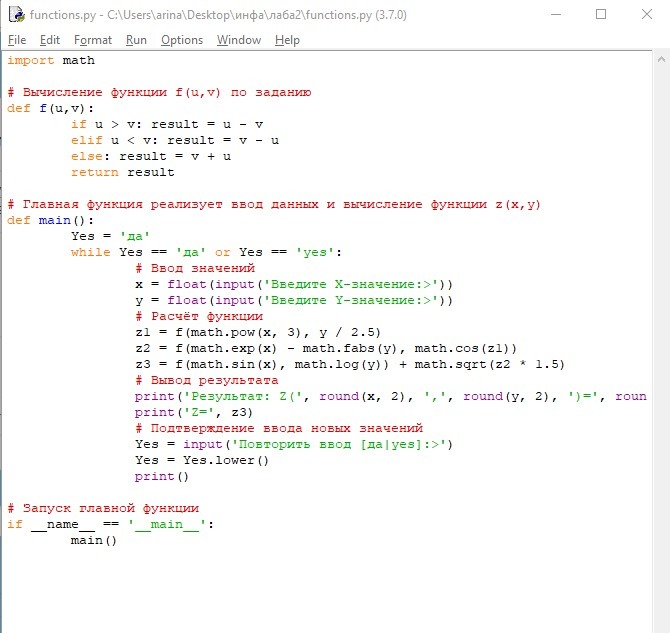Viewport: 670px width, 633px height.
Task: Click on the z3 calculation line
Action: 350,365
